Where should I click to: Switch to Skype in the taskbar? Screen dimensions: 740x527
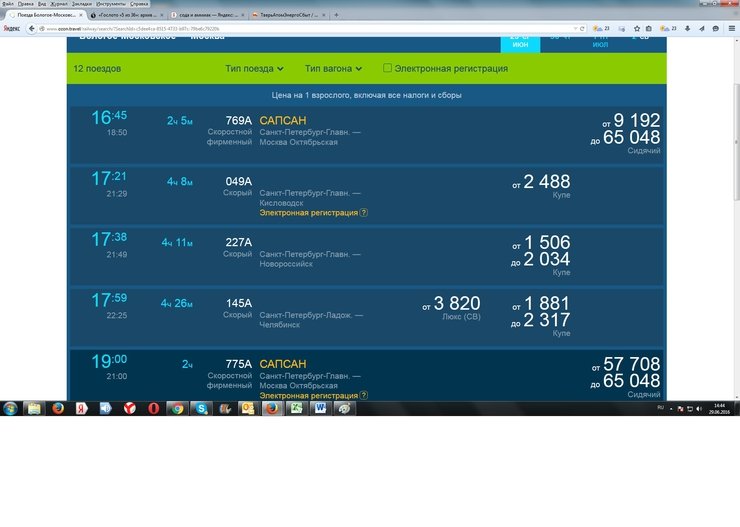pyautogui.click(x=200, y=408)
